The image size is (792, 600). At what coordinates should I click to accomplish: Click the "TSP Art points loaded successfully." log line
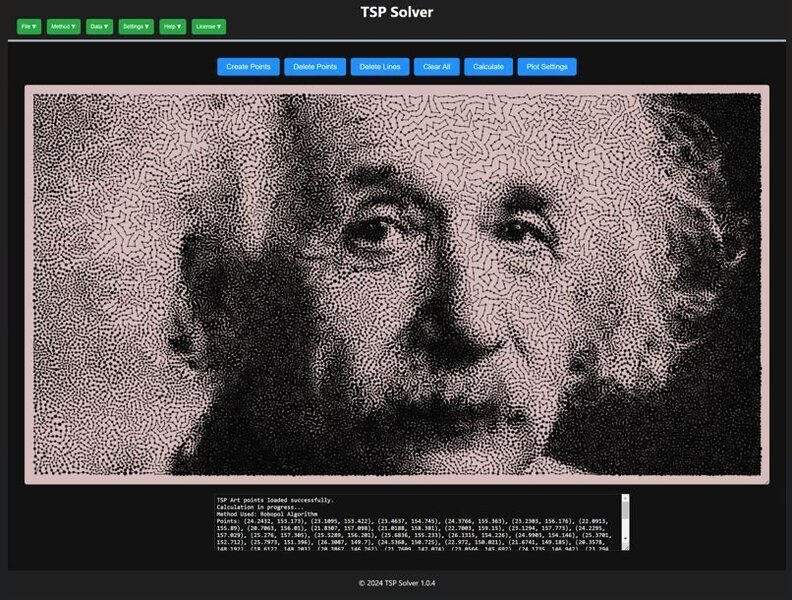pyautogui.click(x=275, y=500)
